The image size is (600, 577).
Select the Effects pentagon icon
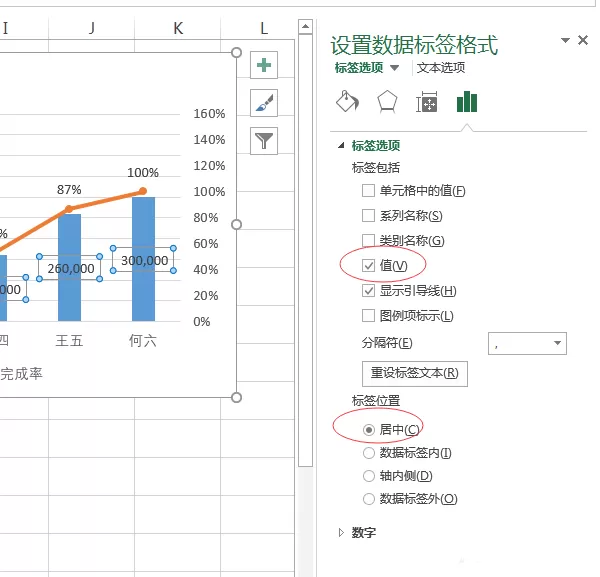click(x=387, y=102)
